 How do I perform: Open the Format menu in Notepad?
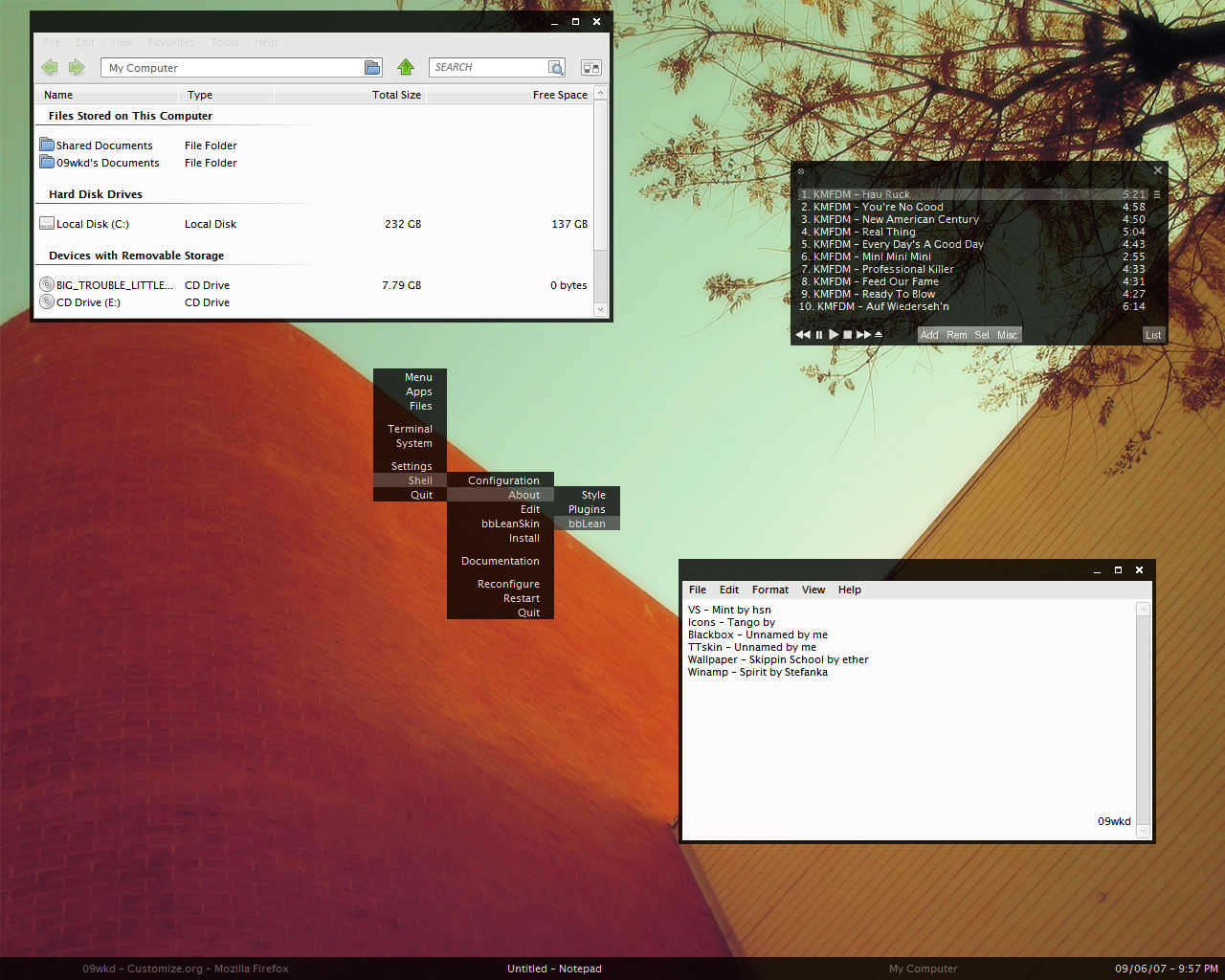[x=770, y=590]
